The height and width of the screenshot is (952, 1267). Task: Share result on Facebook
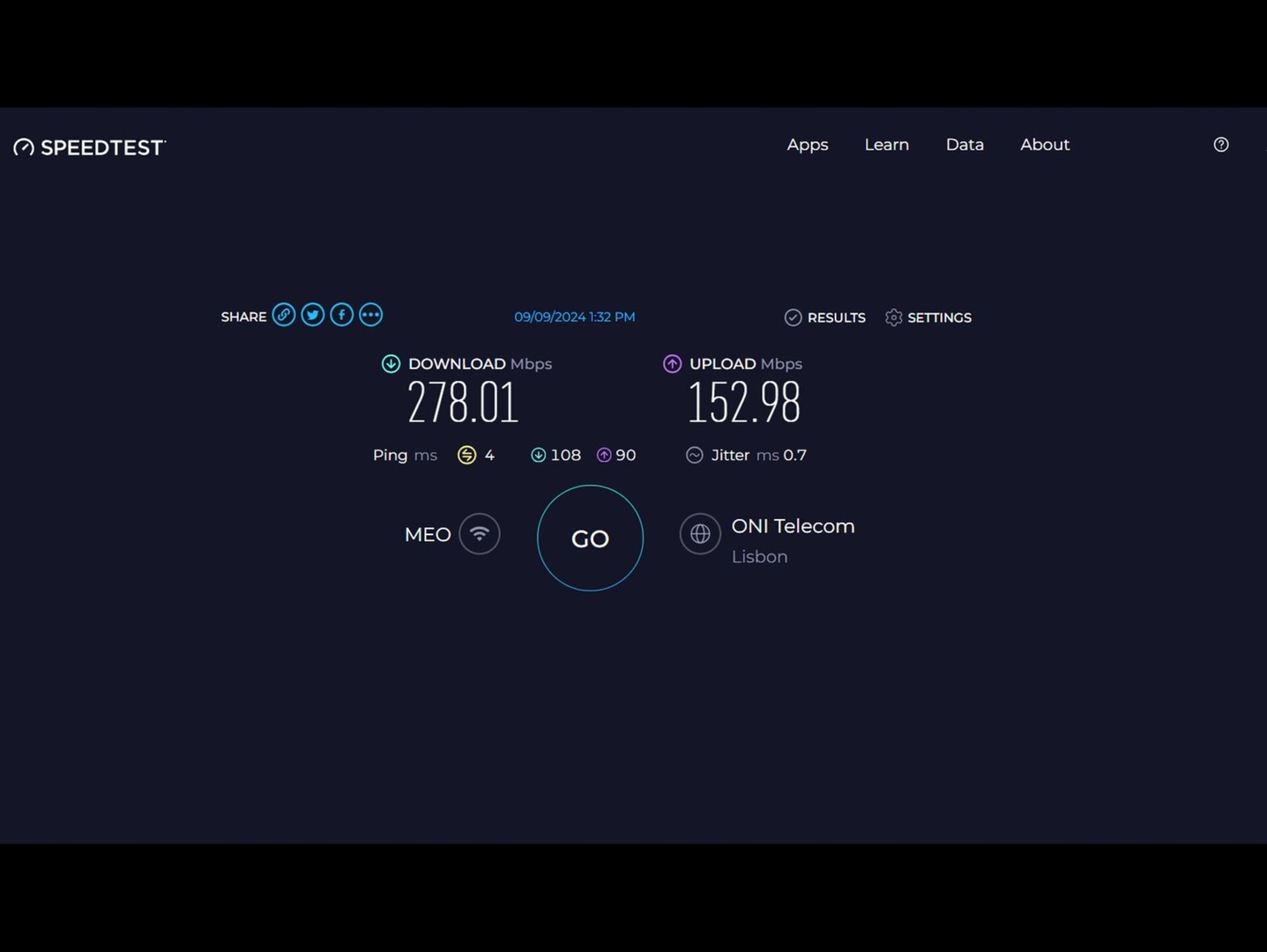(x=342, y=315)
